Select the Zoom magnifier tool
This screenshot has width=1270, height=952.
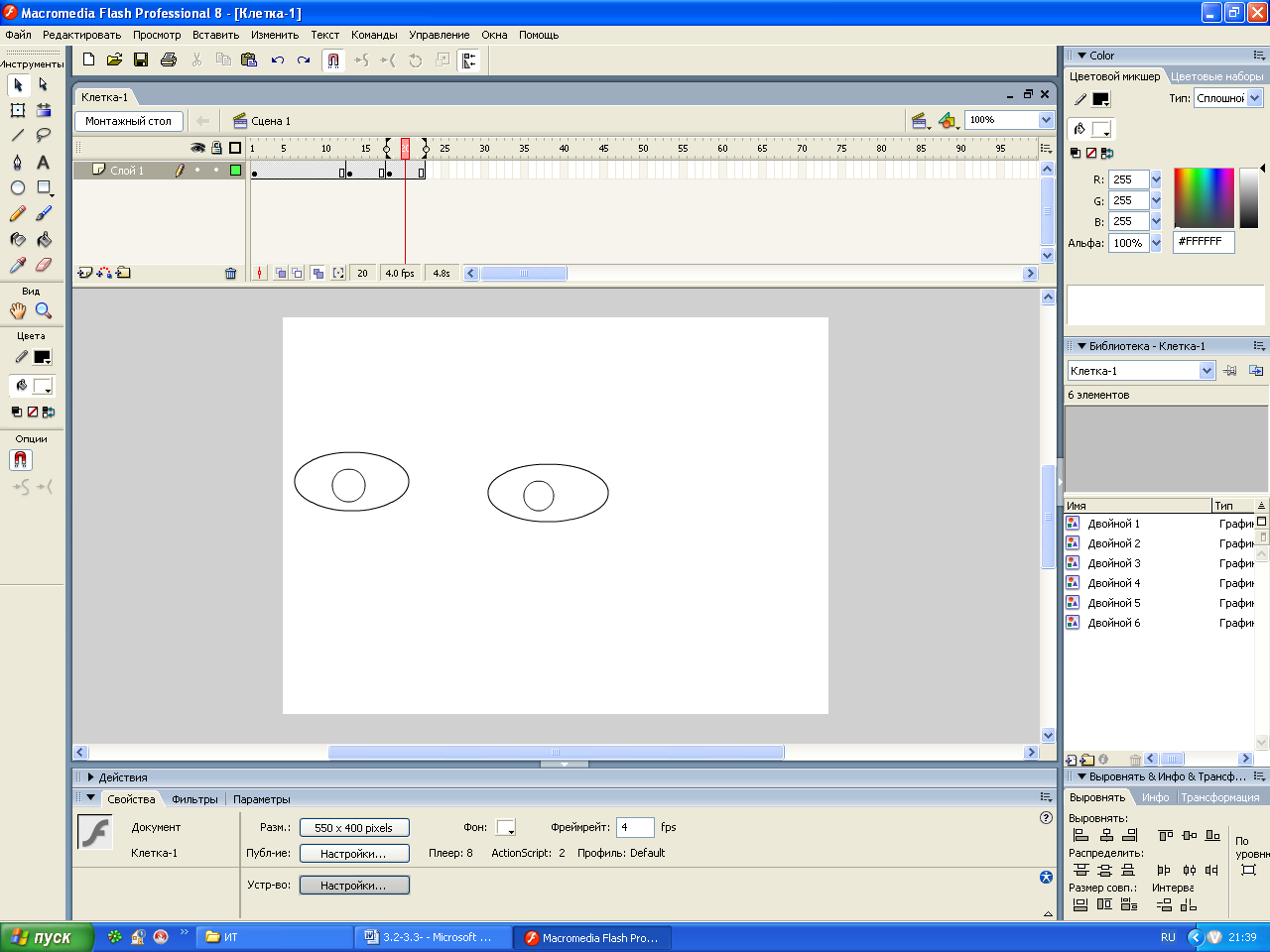44,310
